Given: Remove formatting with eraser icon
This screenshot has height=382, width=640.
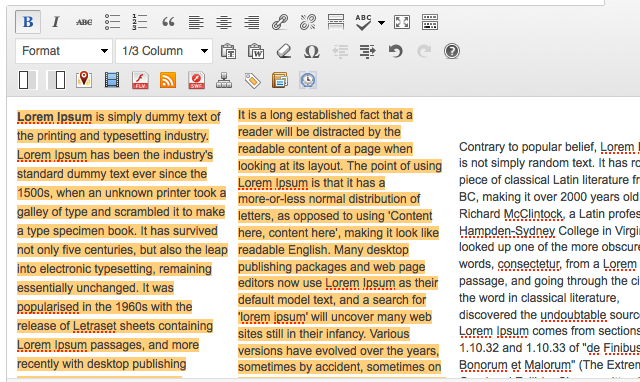Looking at the screenshot, I should [x=284, y=51].
